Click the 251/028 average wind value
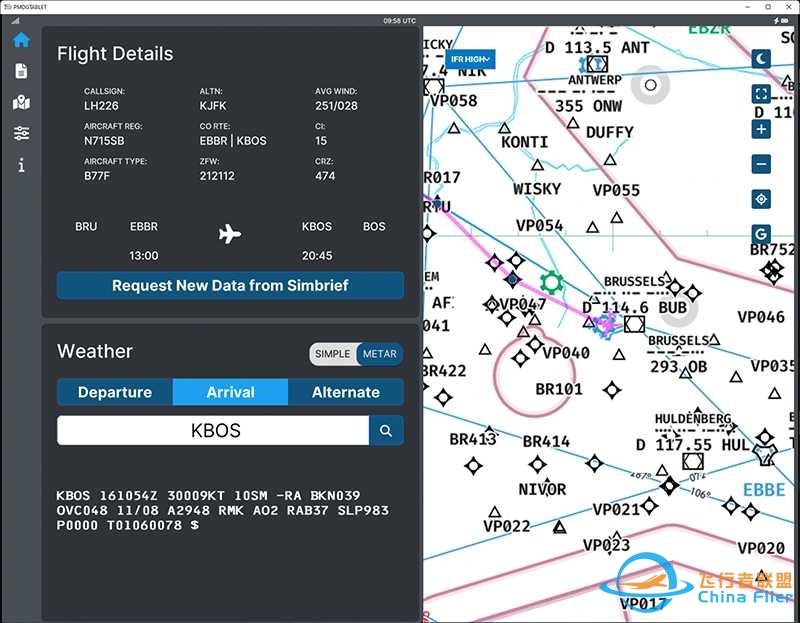Screen dimensions: 800x623 click(336, 106)
